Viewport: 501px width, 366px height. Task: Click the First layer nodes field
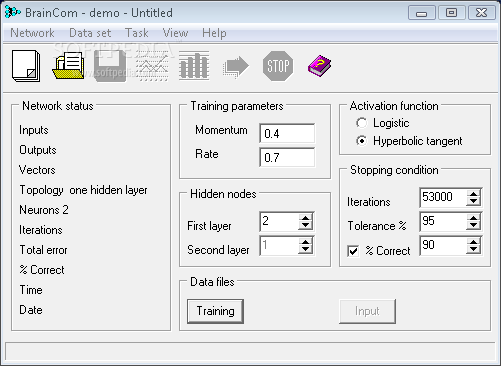279,221
